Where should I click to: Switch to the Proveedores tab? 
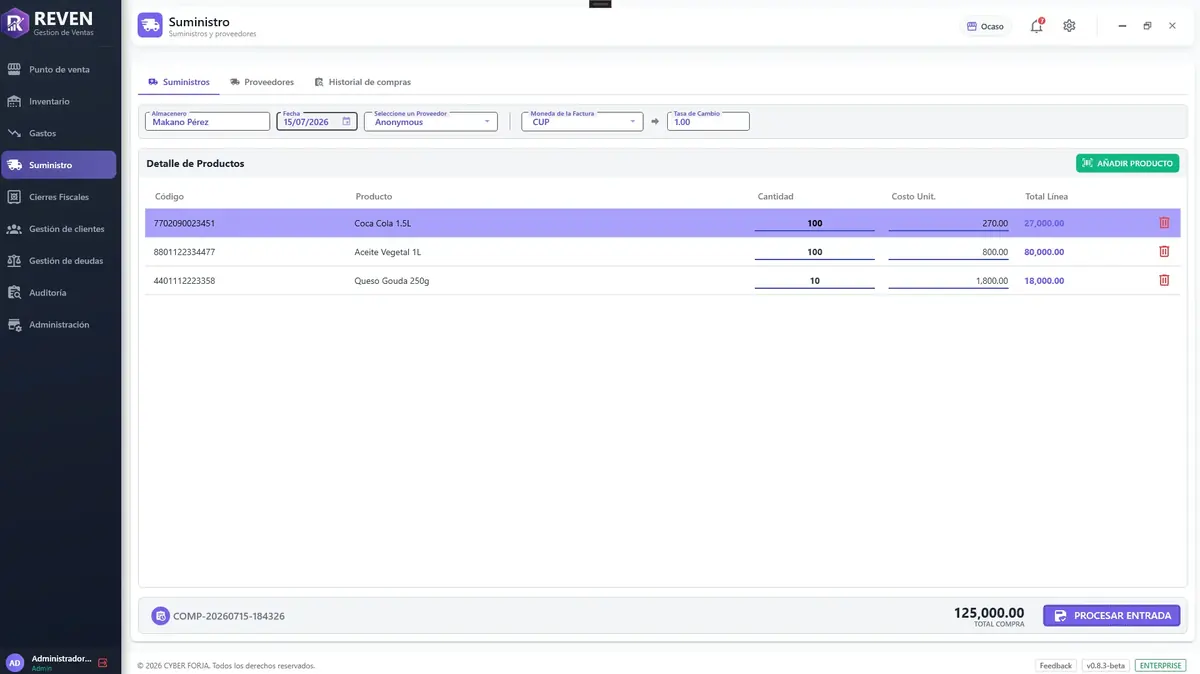(x=262, y=82)
